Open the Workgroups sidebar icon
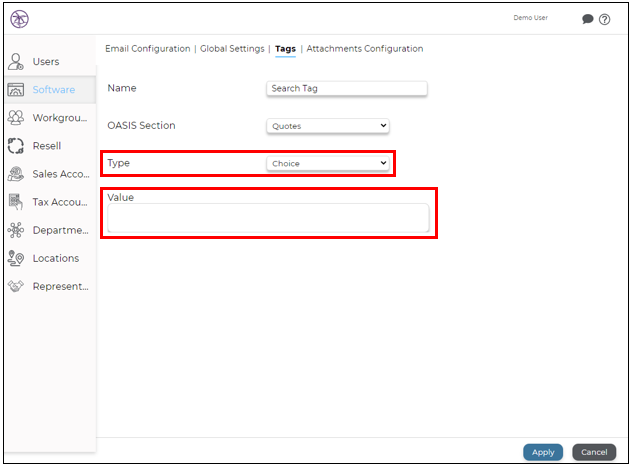The height and width of the screenshot is (469, 634). point(16,118)
